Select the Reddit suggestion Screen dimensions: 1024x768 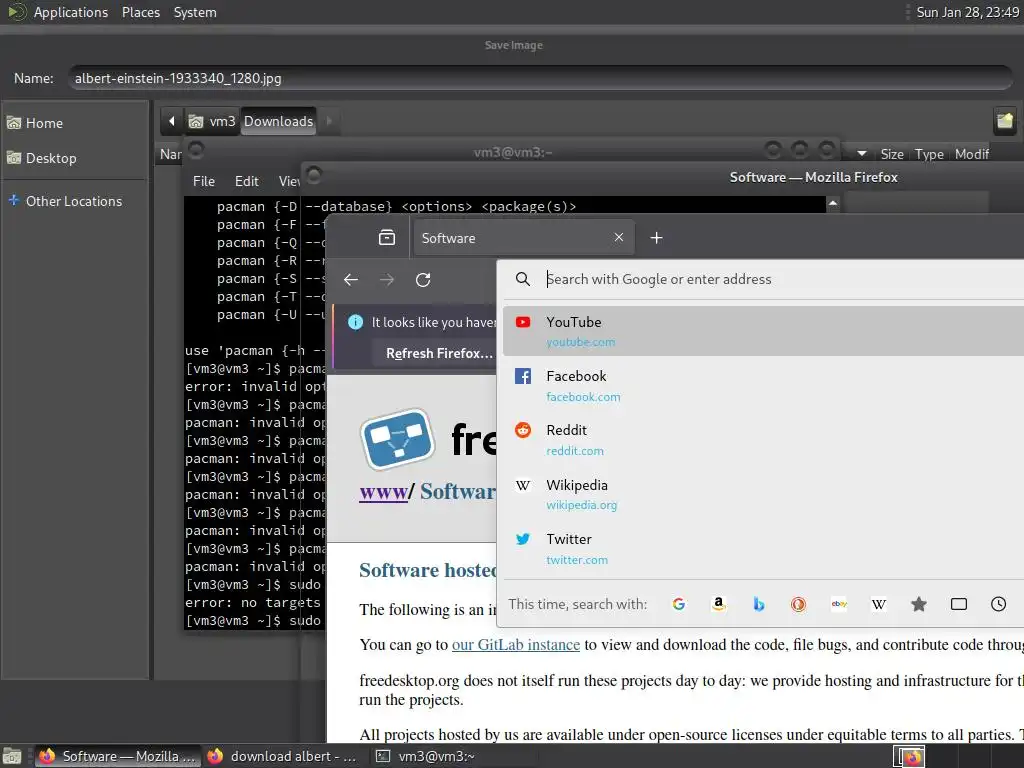pos(763,440)
